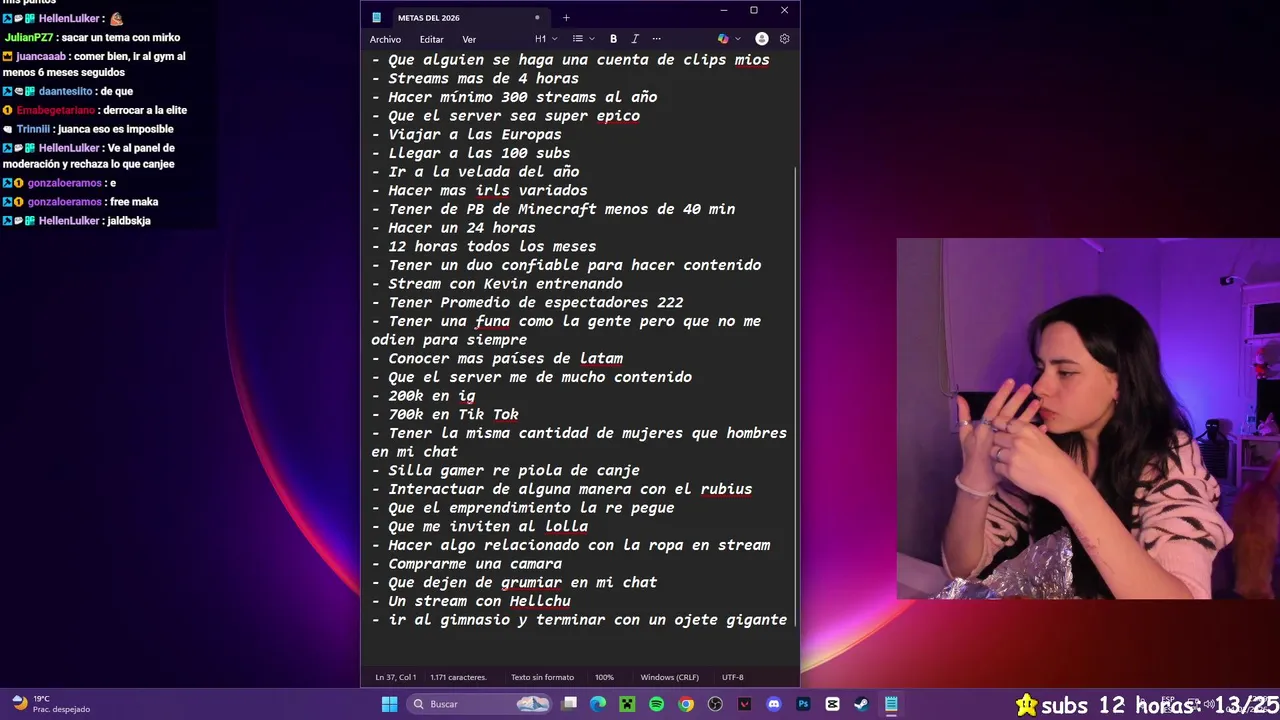Open Valorant from the taskbar
The width and height of the screenshot is (1280, 720).
744,704
